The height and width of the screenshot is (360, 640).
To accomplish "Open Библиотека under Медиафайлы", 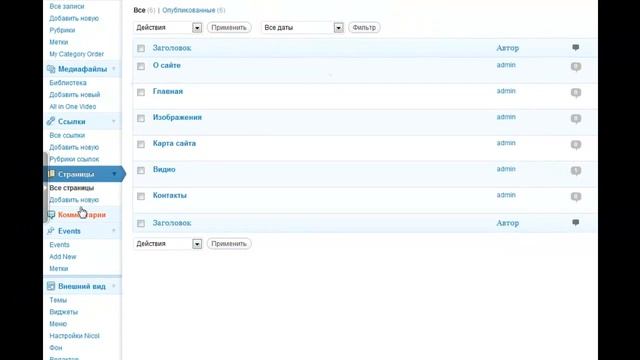I will [68, 83].
